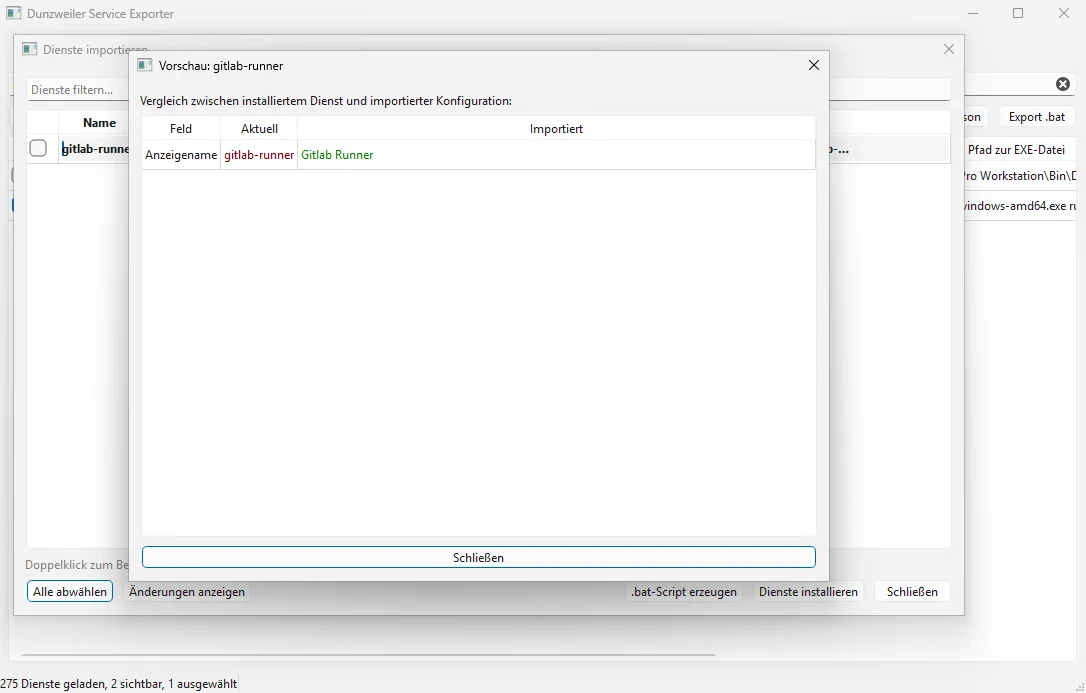The height and width of the screenshot is (693, 1086).
Task: Sort by the Feld column header
Action: pos(181,128)
